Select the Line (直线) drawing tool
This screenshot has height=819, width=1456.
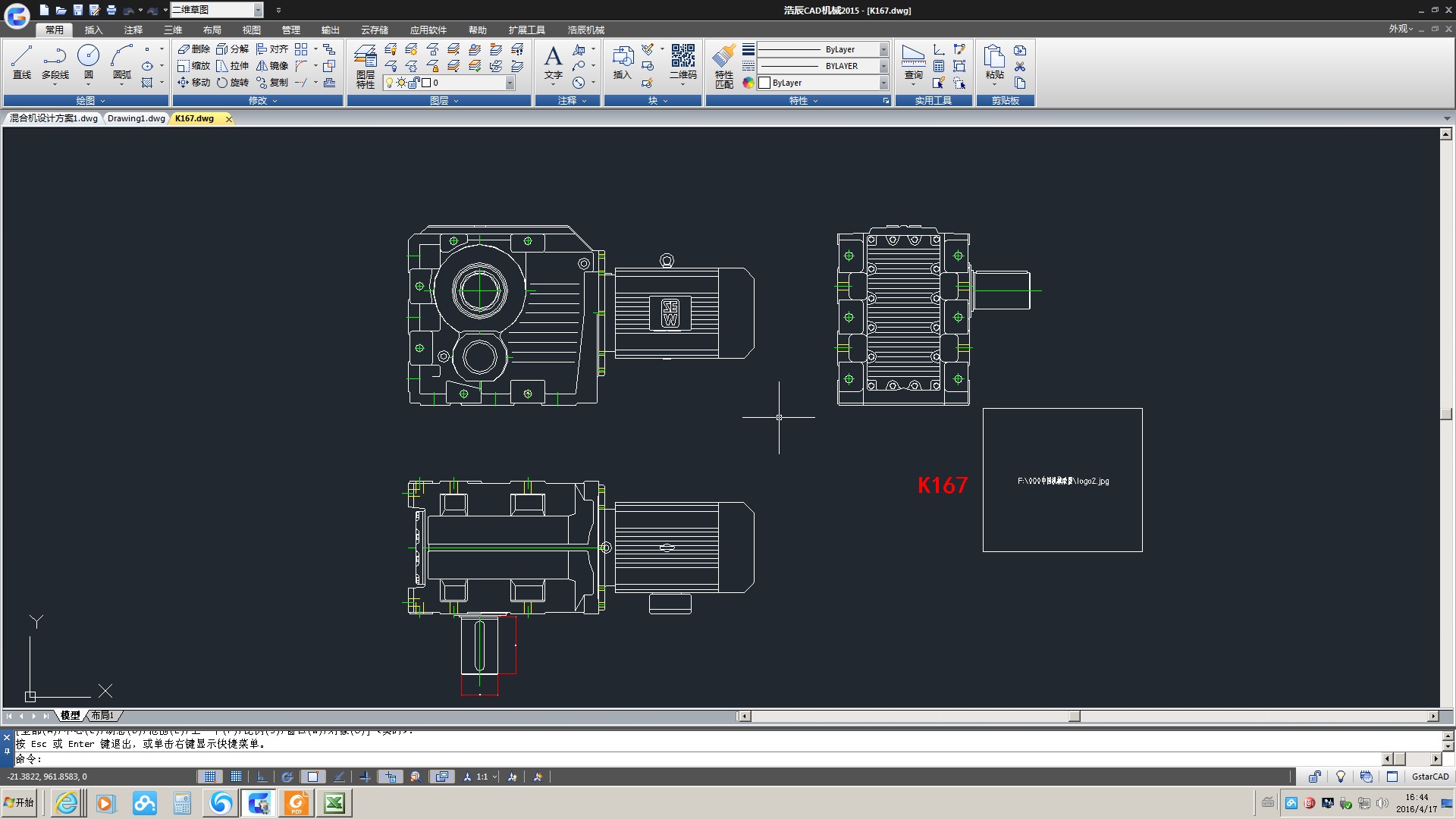click(22, 62)
